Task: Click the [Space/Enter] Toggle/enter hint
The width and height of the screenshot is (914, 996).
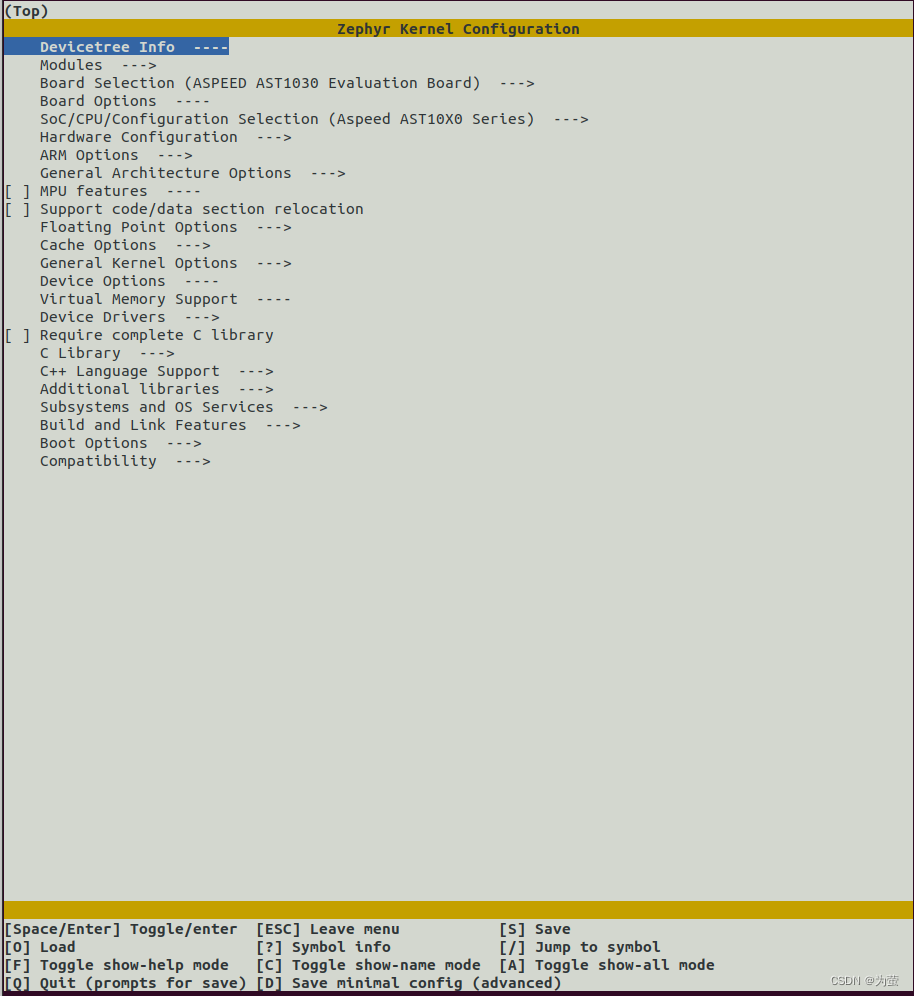Action: click(121, 929)
